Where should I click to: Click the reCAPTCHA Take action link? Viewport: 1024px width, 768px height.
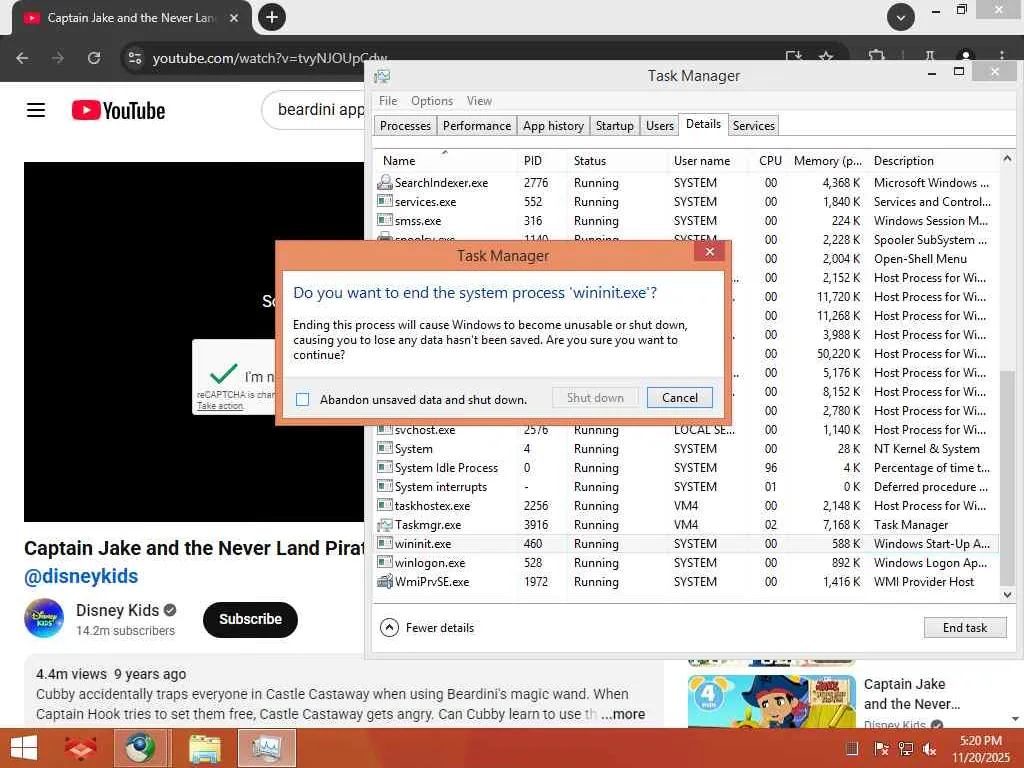click(220, 406)
